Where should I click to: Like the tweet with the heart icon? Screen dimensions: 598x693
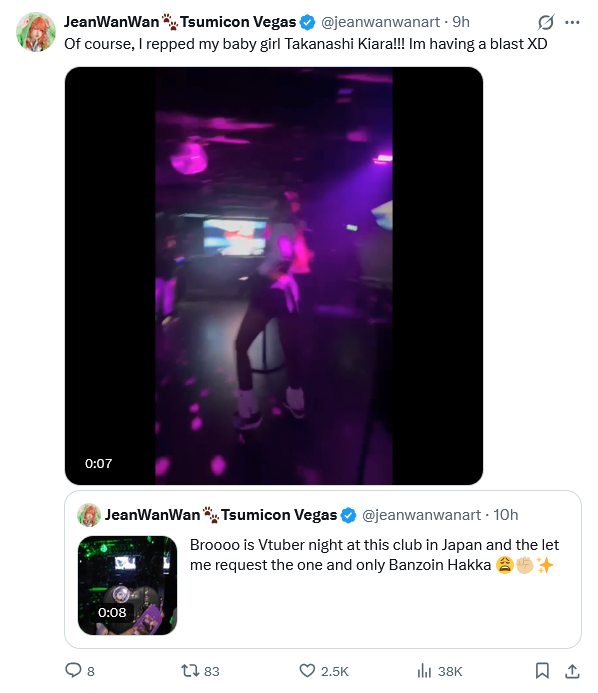[x=307, y=670]
